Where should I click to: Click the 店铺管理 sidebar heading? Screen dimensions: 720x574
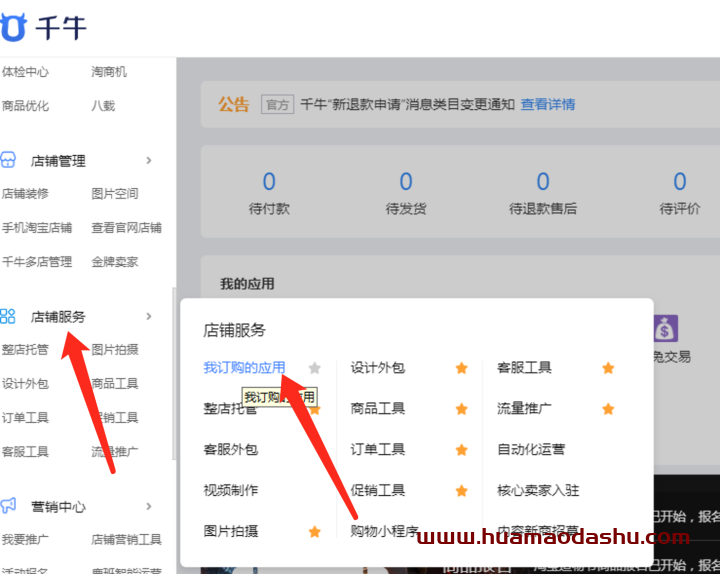(x=58, y=161)
